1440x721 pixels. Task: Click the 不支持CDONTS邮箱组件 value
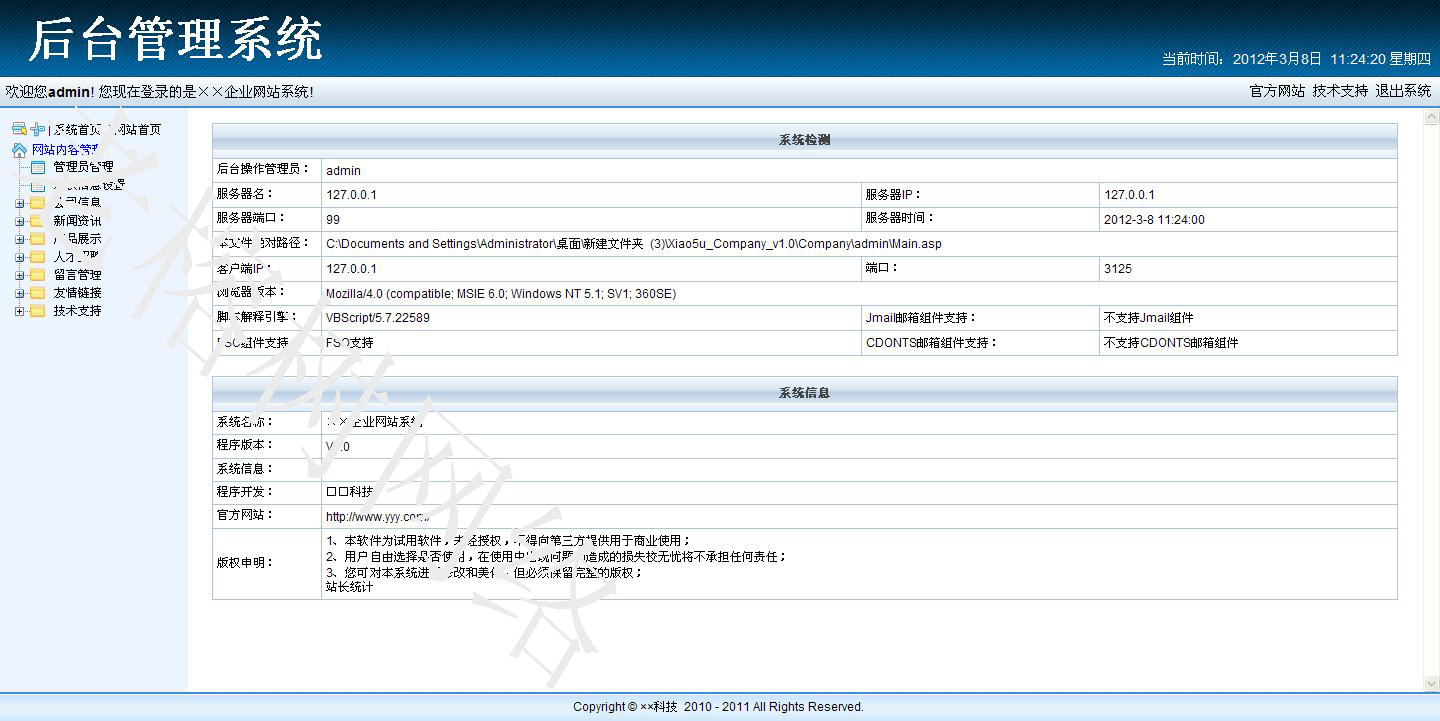pyautogui.click(x=1171, y=343)
